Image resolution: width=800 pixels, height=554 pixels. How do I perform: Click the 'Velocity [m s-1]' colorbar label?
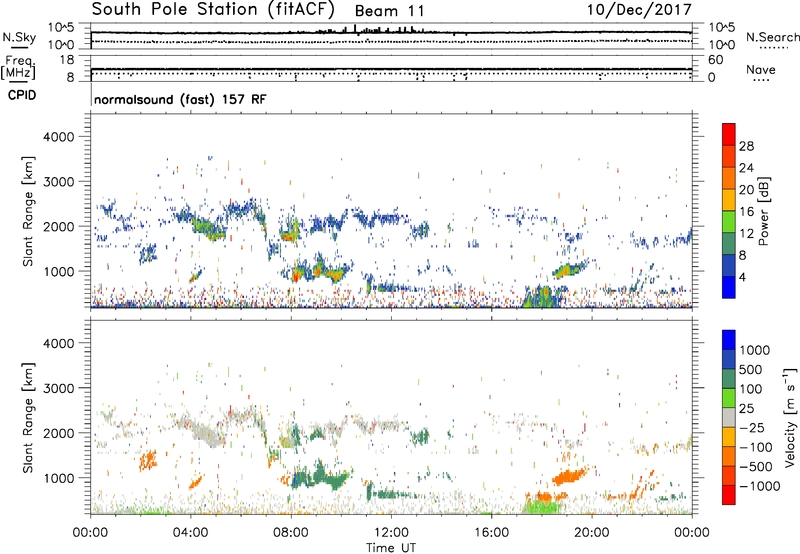790,417
